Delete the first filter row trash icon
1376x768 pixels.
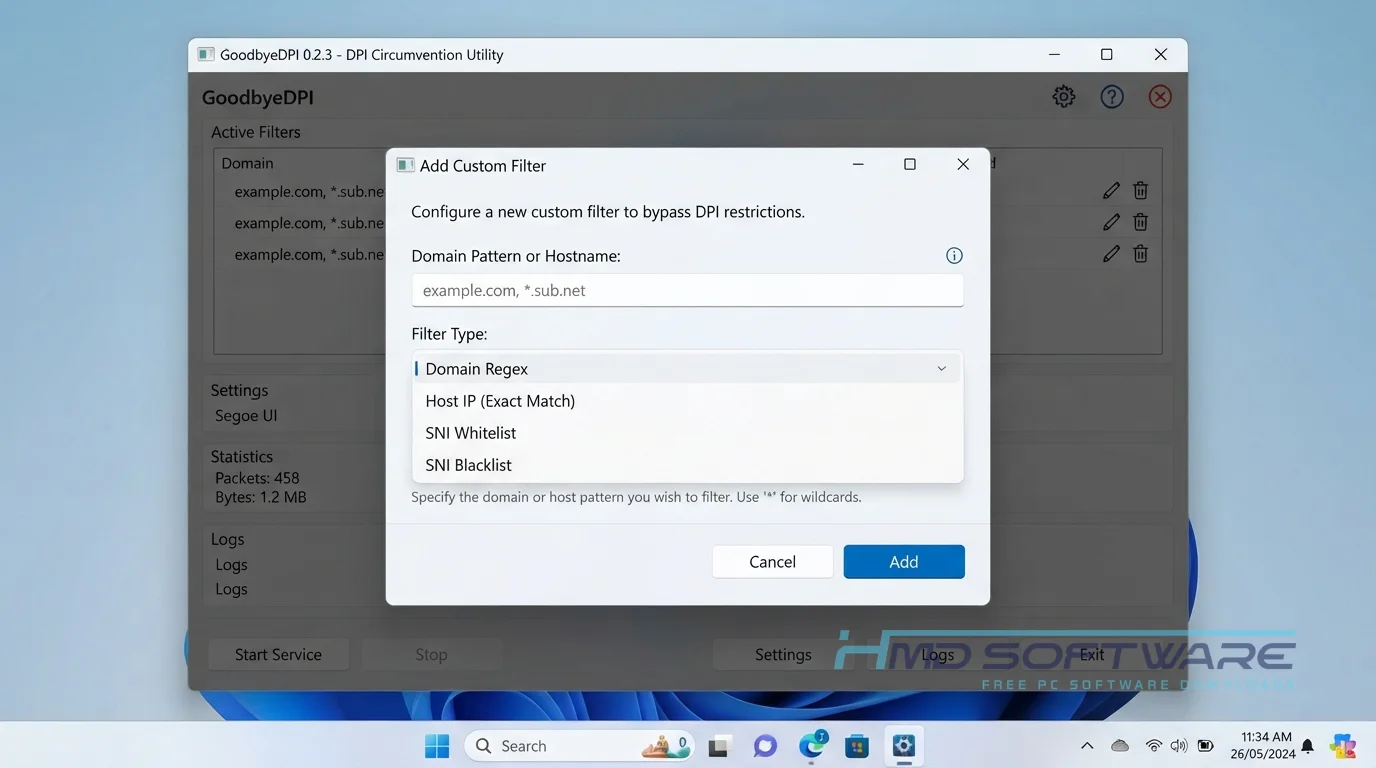[1140, 190]
